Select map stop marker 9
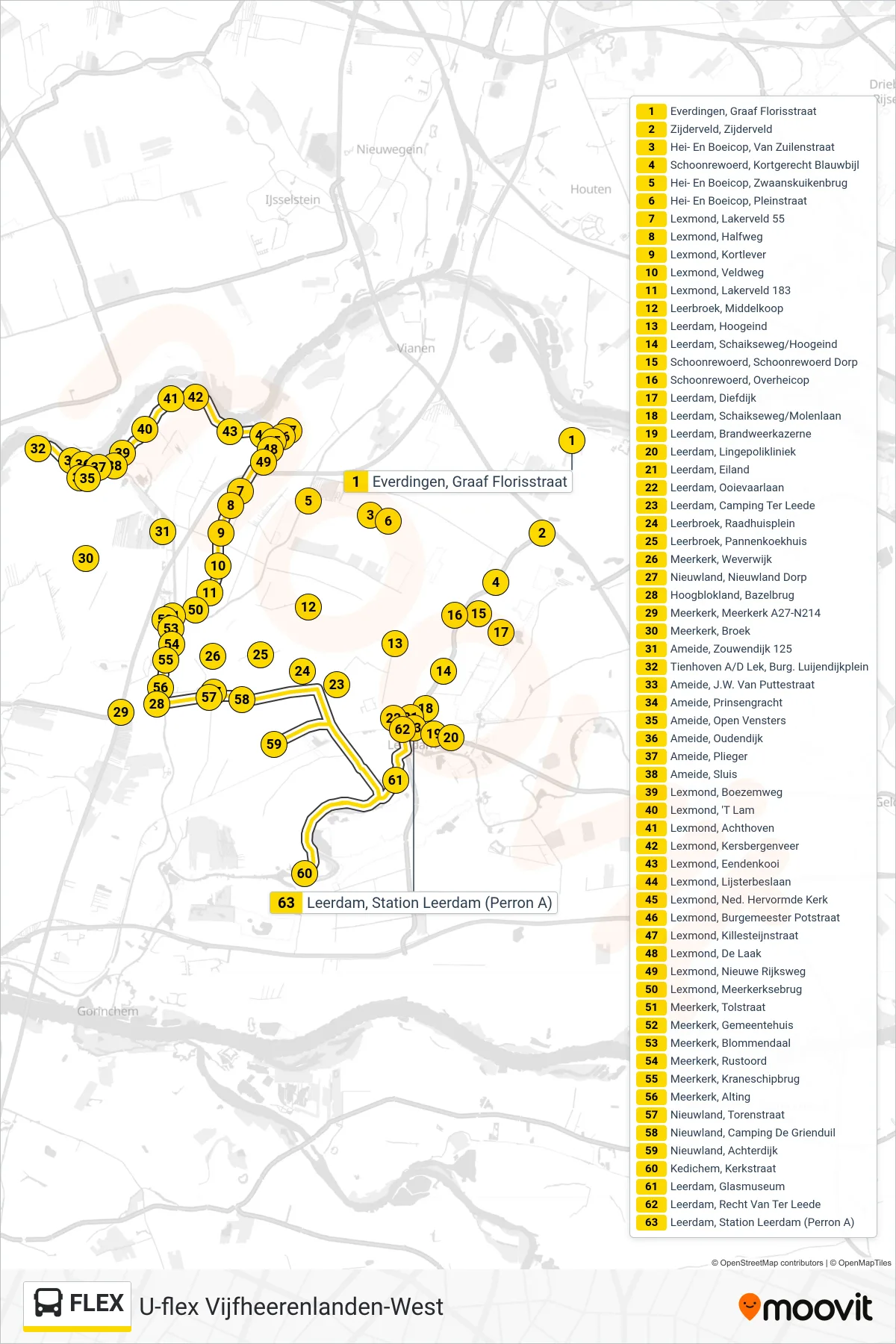This screenshot has height=1344, width=896. (220, 533)
